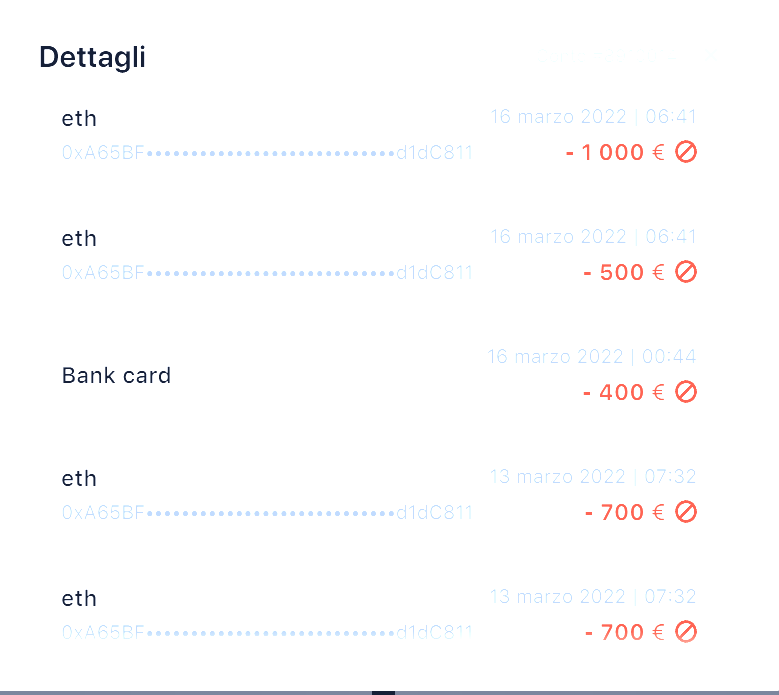This screenshot has width=779, height=695.
Task: Click the -400 € amount
Action: coord(623,393)
